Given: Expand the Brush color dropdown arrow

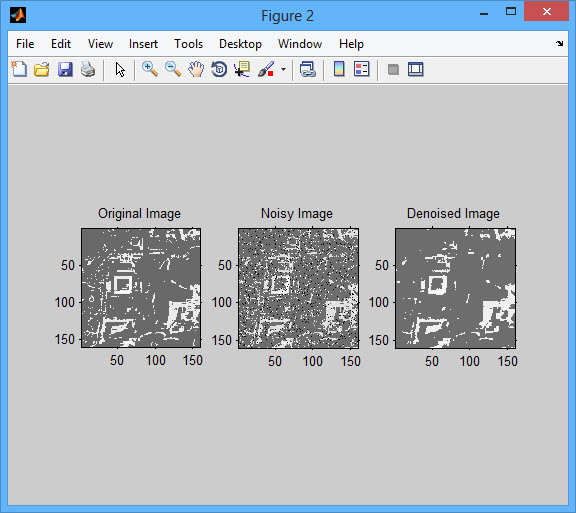Looking at the screenshot, I should 283,69.
